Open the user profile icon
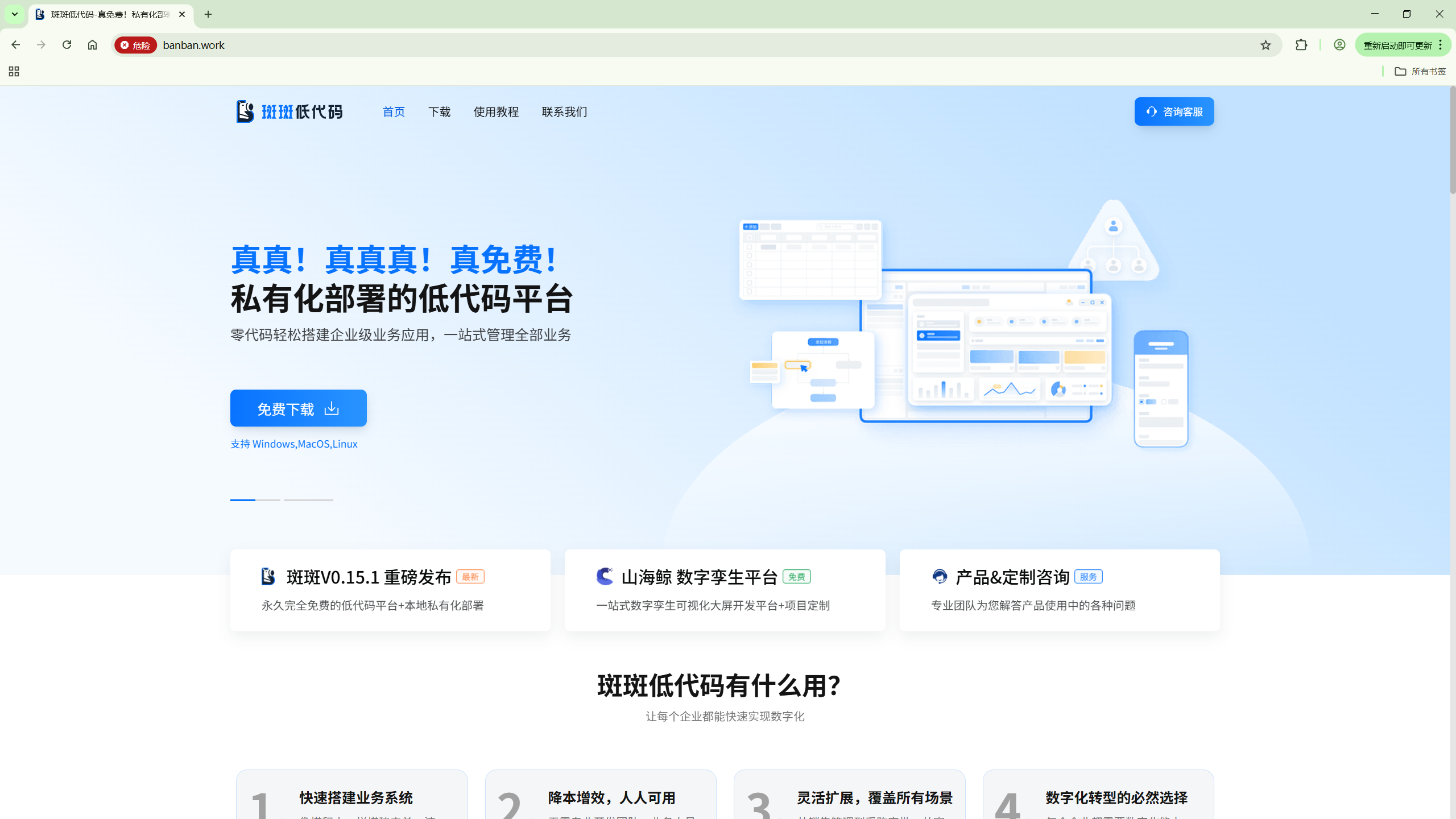The width and height of the screenshot is (1456, 819). click(x=1339, y=45)
